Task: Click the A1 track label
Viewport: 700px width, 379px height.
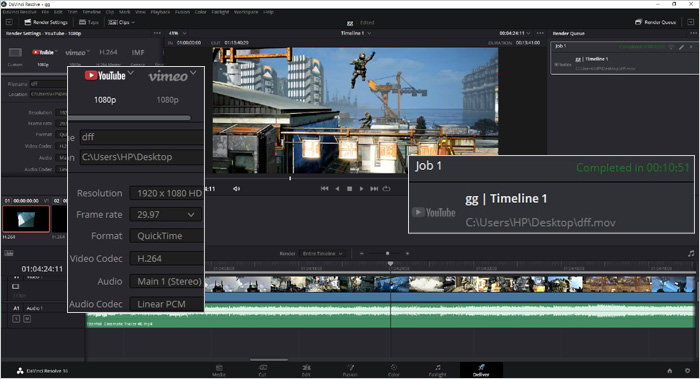Action: click(x=16, y=308)
